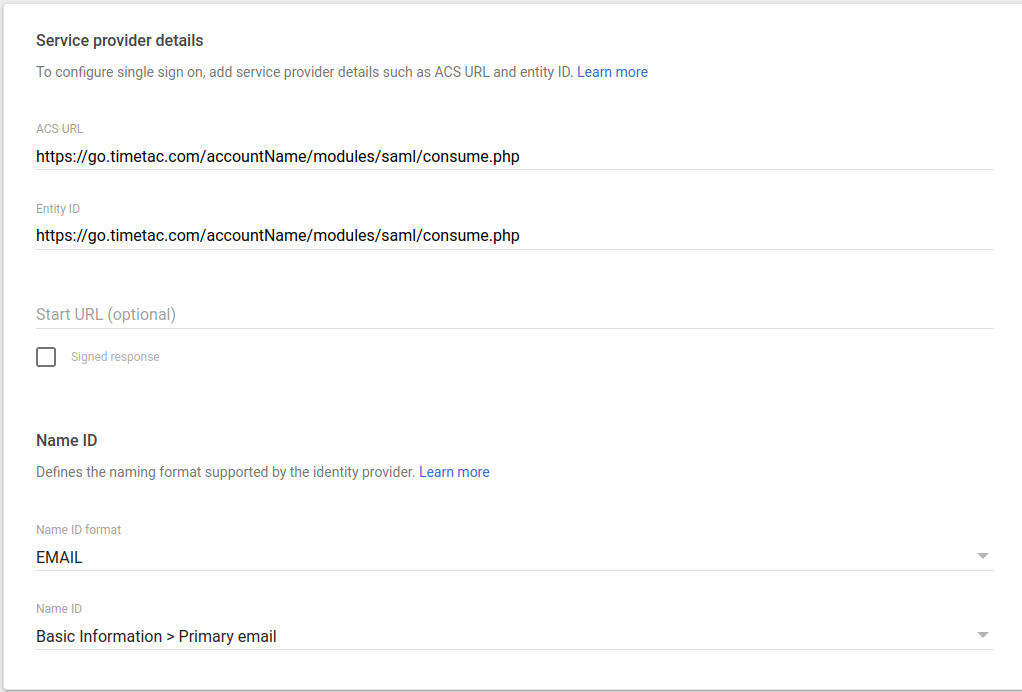The height and width of the screenshot is (692, 1022).
Task: Expand the Primary email dropdown arrow
Action: [982, 635]
